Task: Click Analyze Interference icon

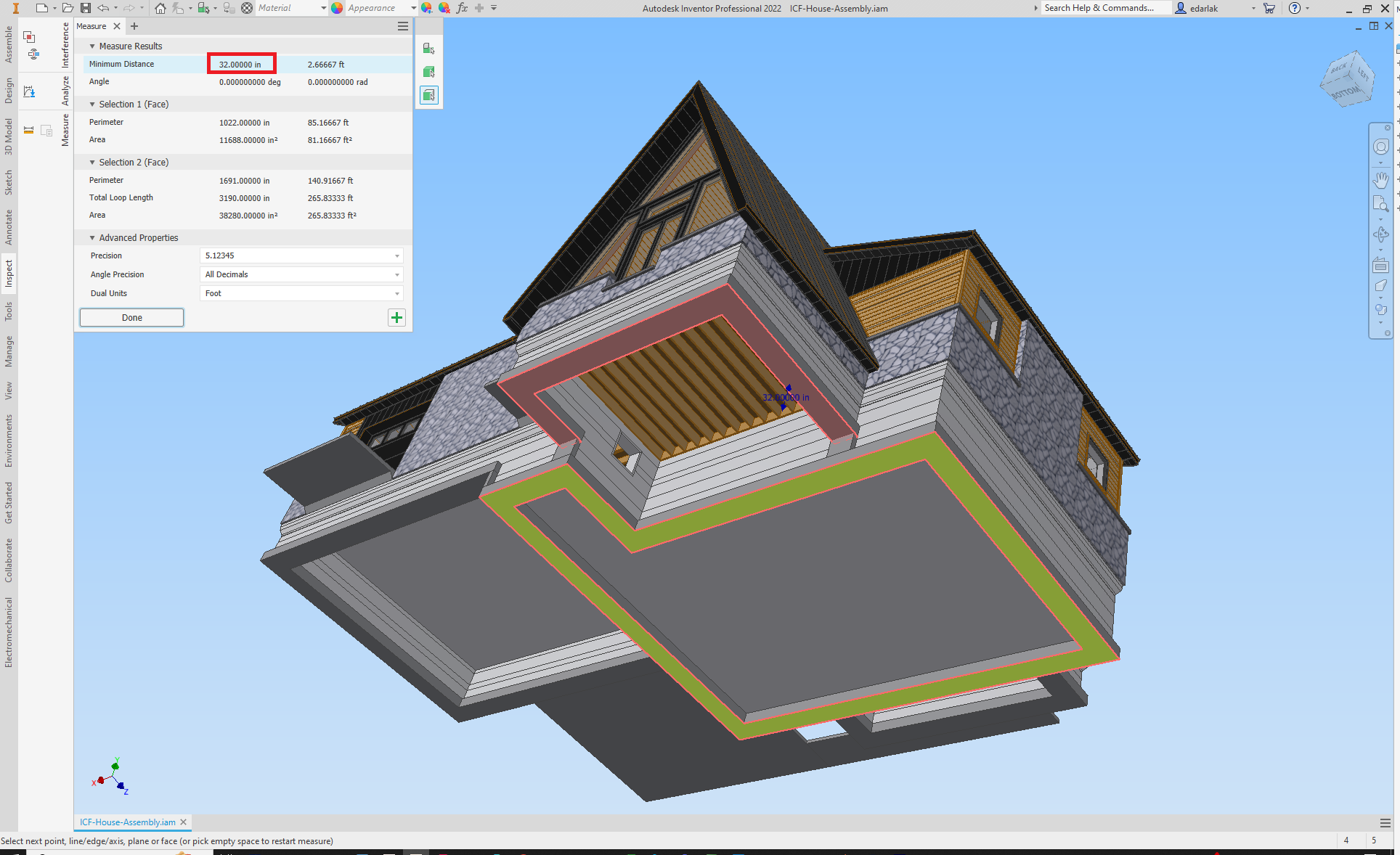Action: tap(30, 37)
